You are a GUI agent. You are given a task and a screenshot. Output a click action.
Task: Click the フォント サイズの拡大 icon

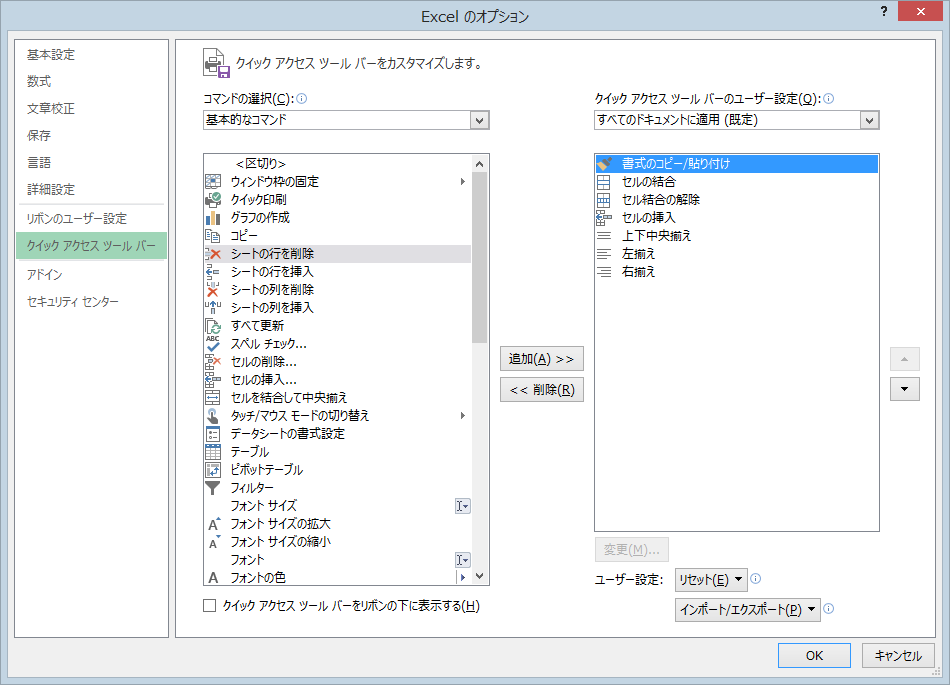(213, 523)
